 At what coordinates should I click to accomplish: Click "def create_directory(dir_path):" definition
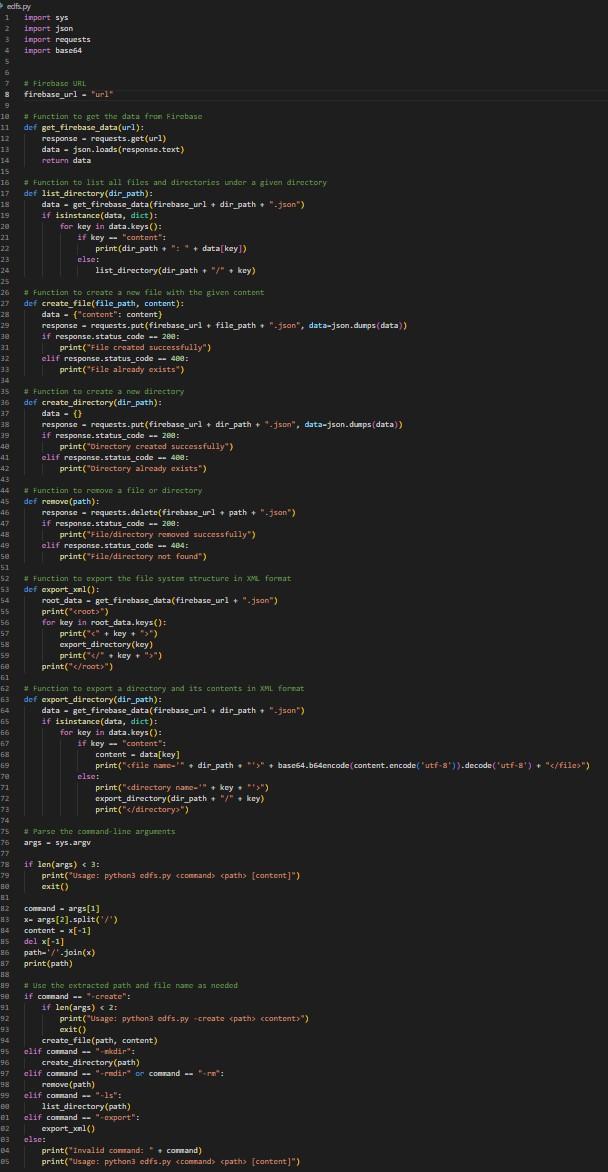94,402
